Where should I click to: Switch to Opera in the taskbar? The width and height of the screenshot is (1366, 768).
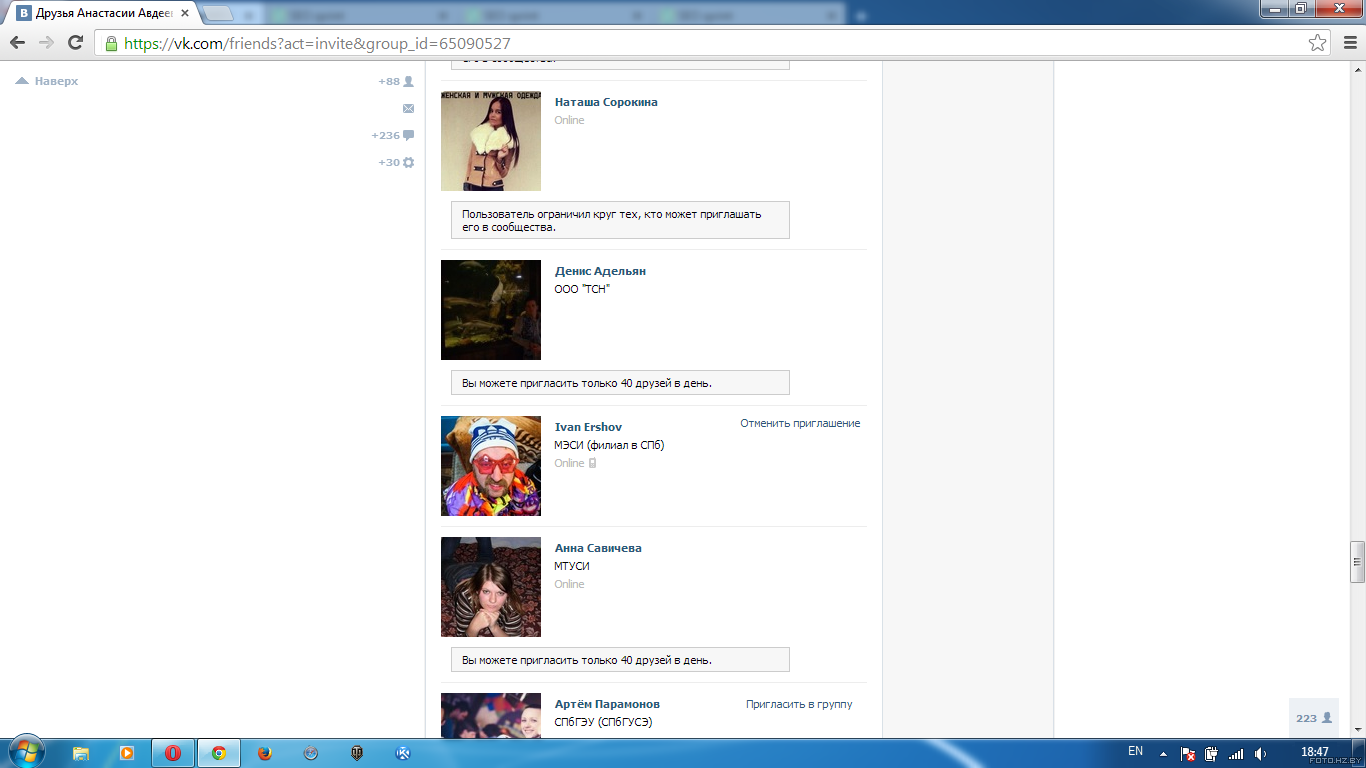pos(173,753)
